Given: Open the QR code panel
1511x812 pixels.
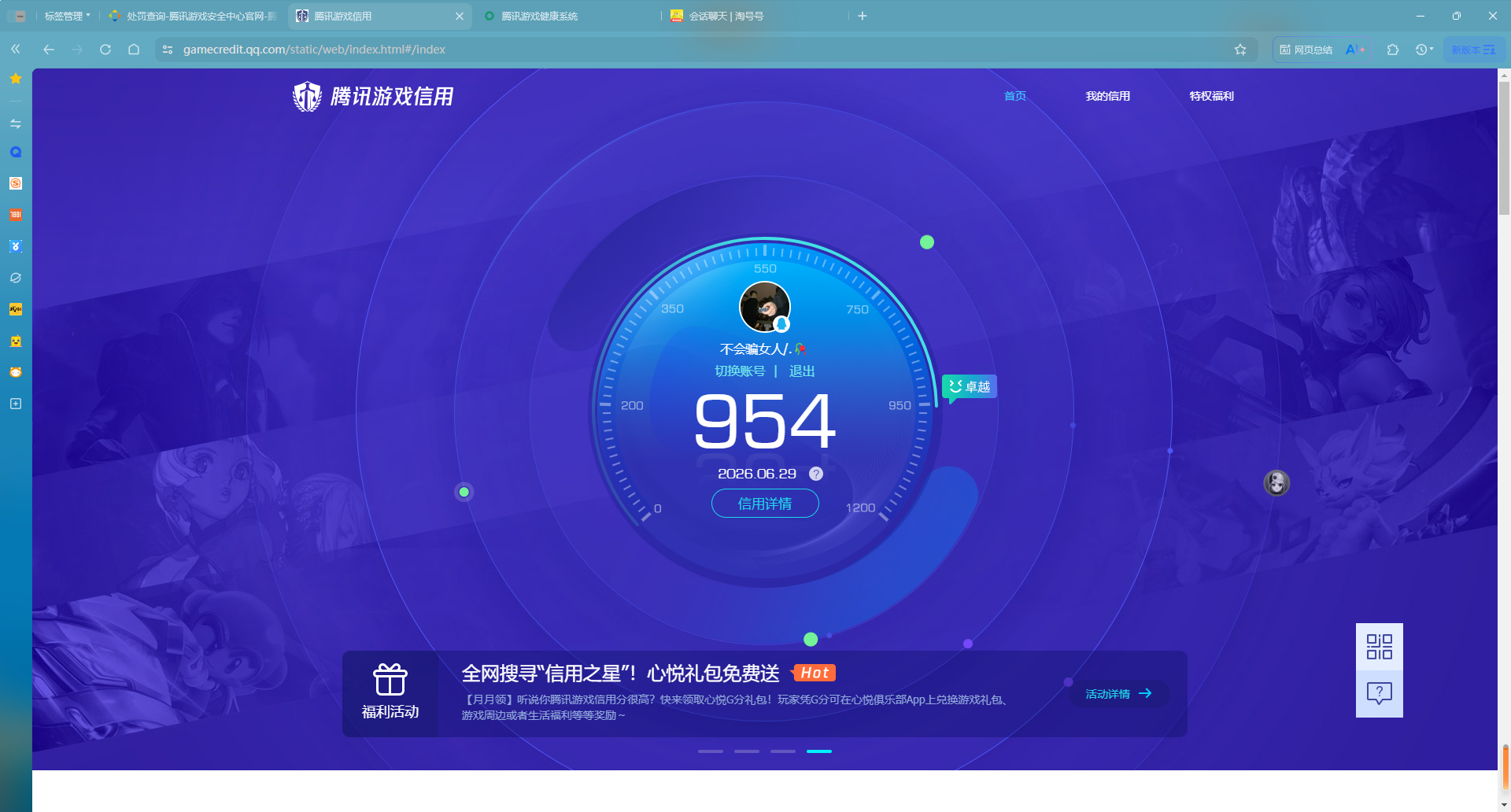Looking at the screenshot, I should (1380, 647).
